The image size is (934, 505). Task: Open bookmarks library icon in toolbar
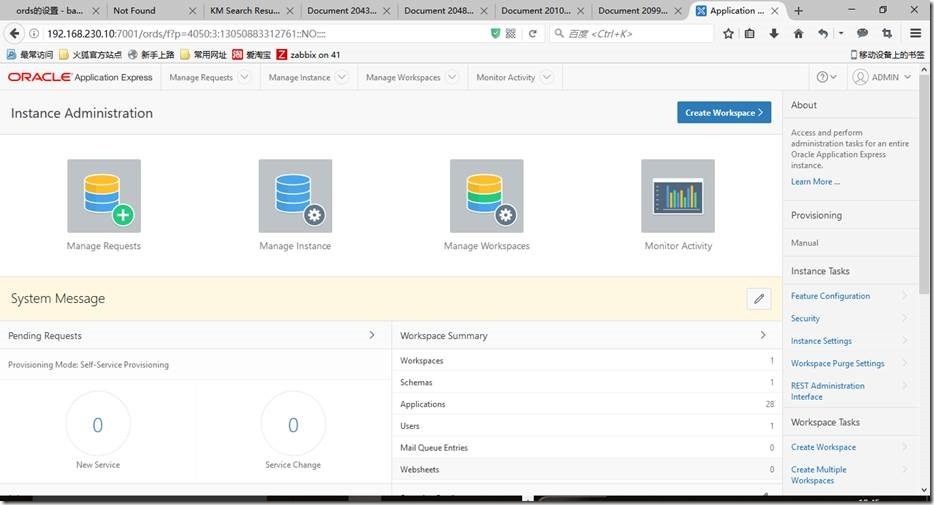[x=749, y=33]
